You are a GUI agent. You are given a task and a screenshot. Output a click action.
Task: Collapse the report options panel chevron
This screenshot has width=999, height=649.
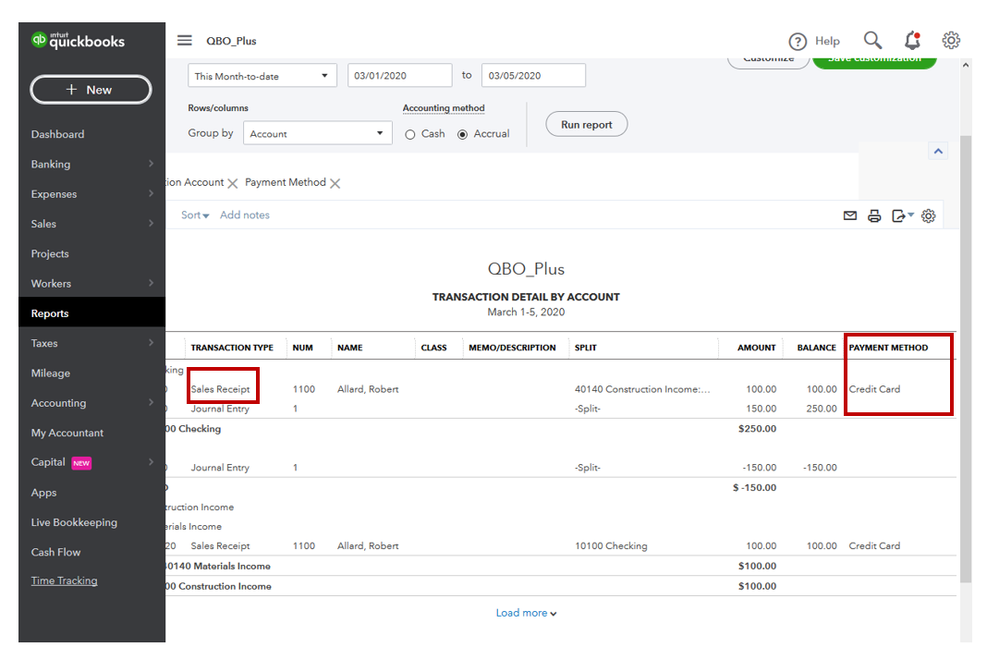click(x=938, y=151)
